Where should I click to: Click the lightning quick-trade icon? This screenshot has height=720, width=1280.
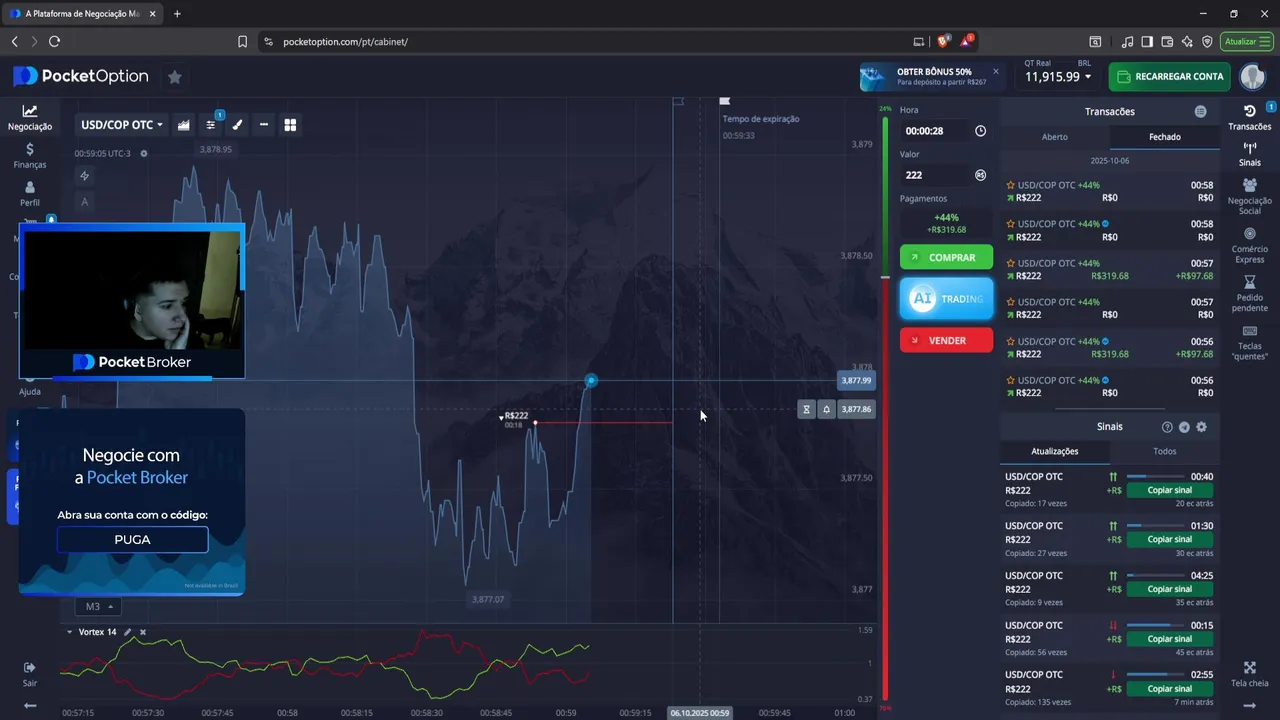(x=85, y=176)
